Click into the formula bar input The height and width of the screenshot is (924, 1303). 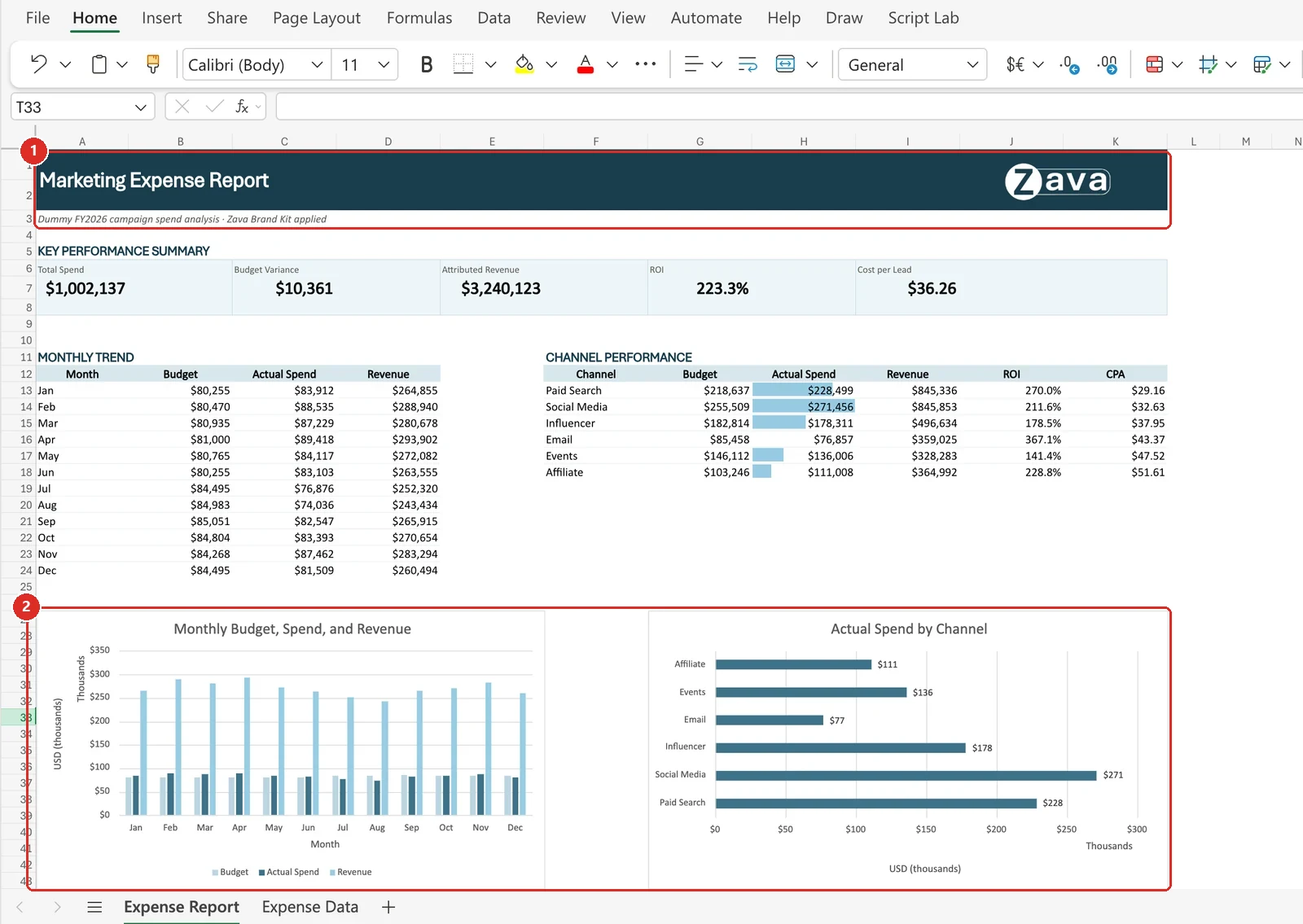(788, 107)
